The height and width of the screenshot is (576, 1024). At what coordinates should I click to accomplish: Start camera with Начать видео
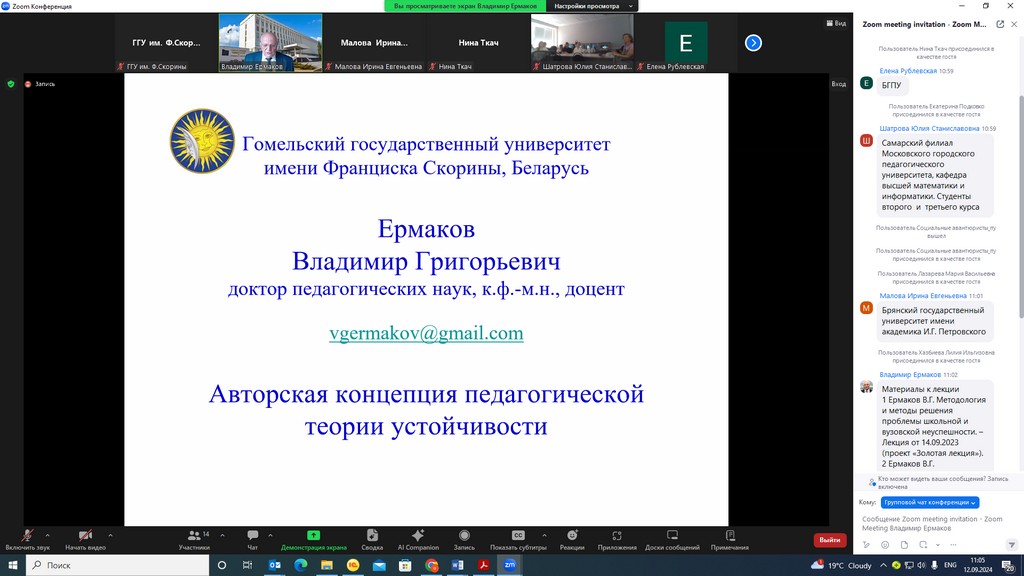(x=85, y=538)
